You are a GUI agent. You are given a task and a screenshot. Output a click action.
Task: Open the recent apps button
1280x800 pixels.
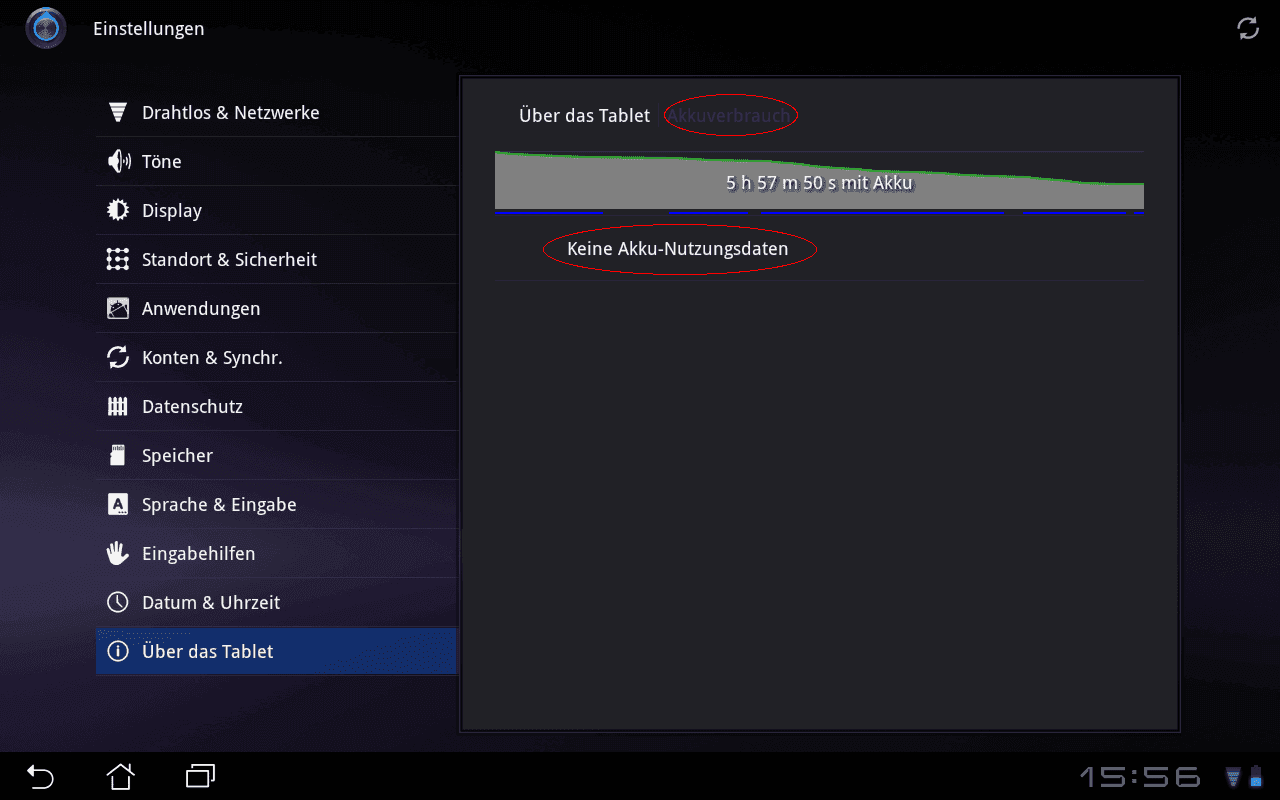pos(201,775)
